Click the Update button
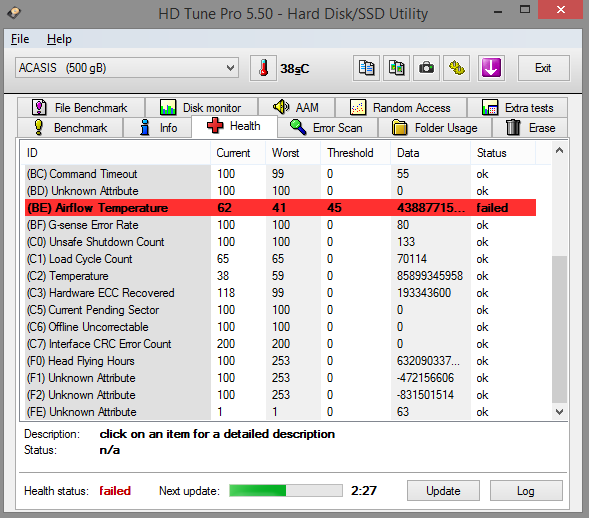This screenshot has width=589, height=518. point(443,491)
